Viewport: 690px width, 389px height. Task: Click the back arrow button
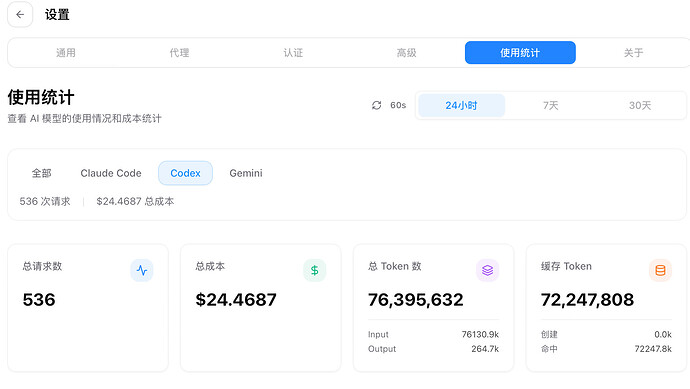coord(20,15)
